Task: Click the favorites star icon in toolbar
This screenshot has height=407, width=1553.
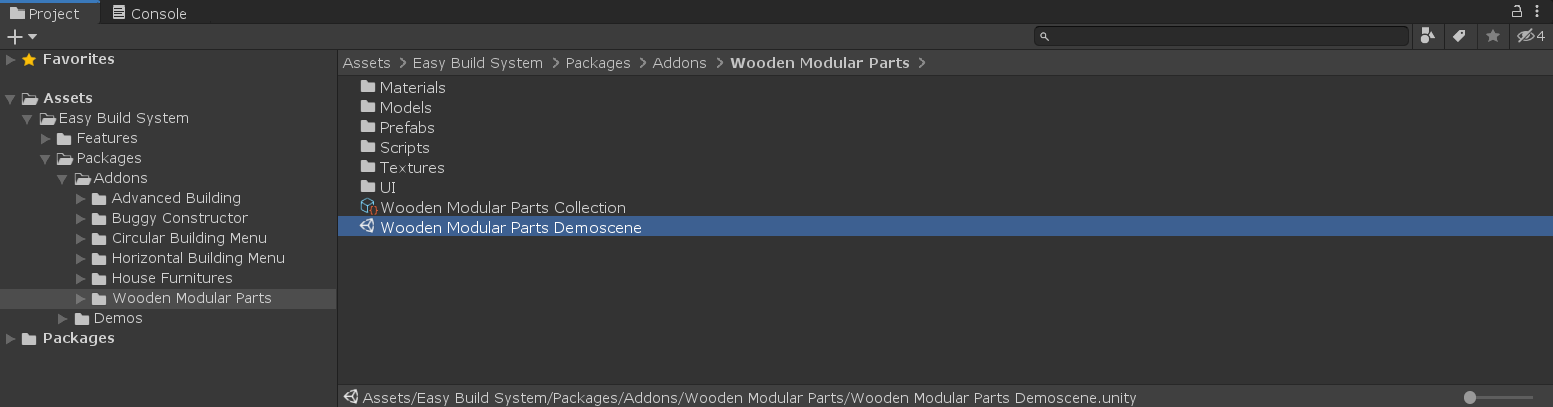Action: point(1493,36)
